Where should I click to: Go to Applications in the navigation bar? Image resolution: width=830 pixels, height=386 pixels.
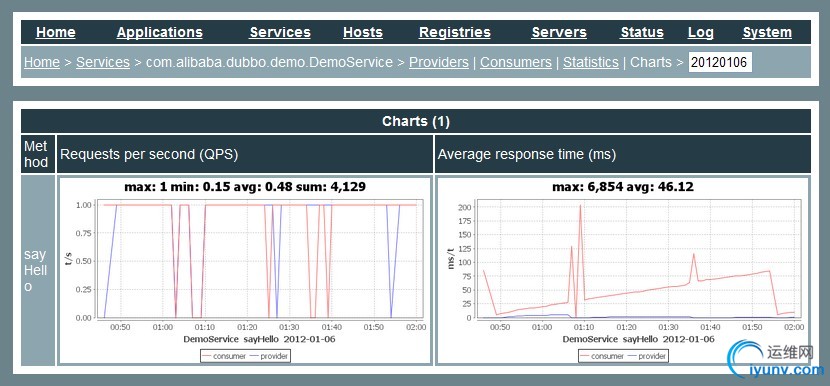point(159,32)
